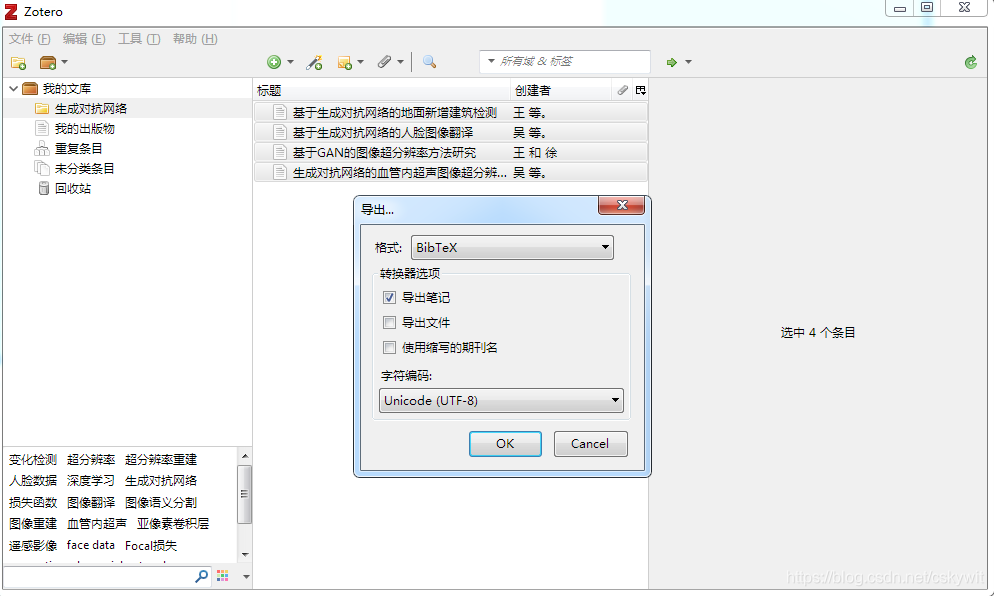
Task: Select 我的文库 library
Action: click(67, 89)
